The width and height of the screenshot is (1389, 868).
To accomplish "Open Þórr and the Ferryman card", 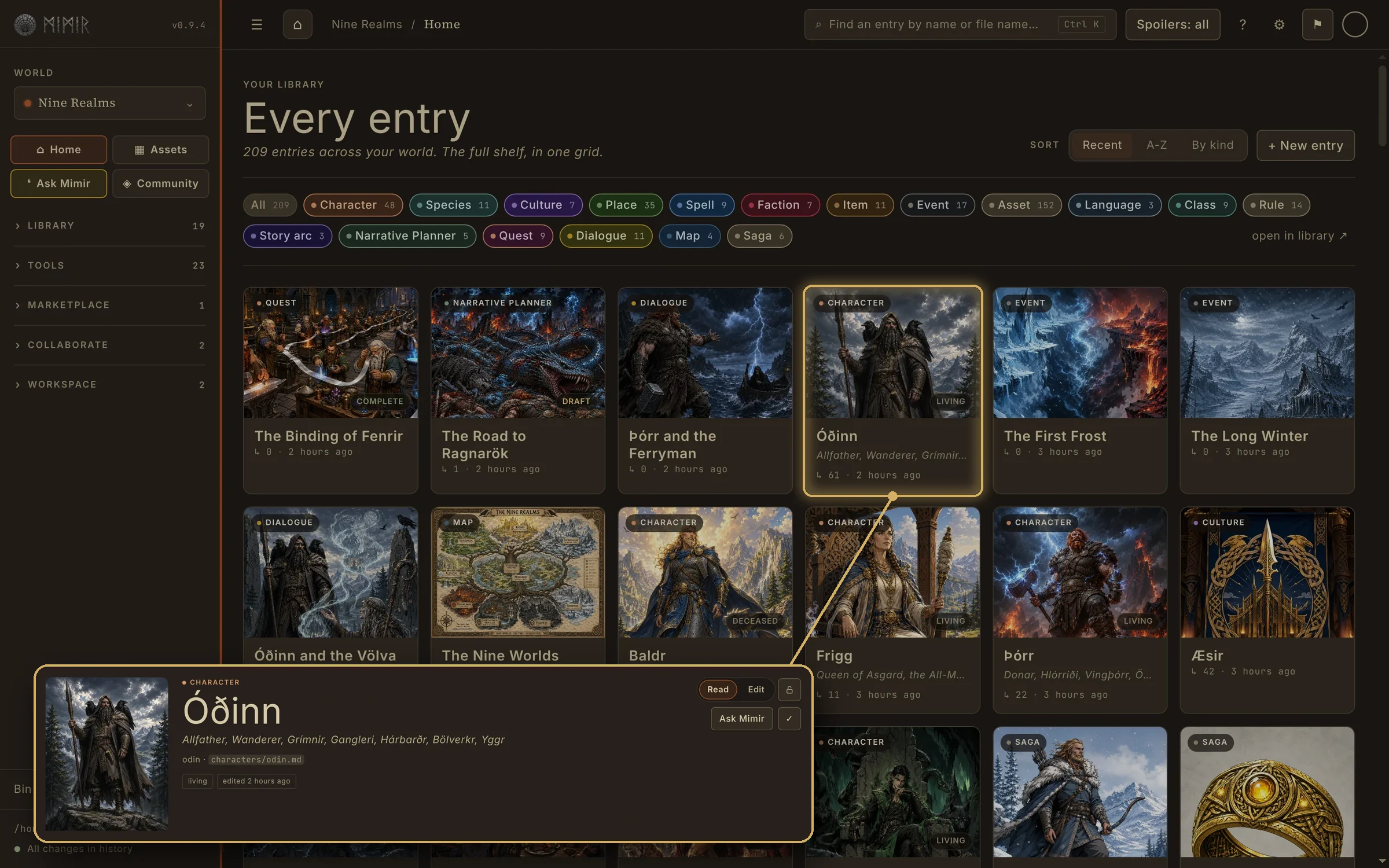I will pyautogui.click(x=705, y=391).
